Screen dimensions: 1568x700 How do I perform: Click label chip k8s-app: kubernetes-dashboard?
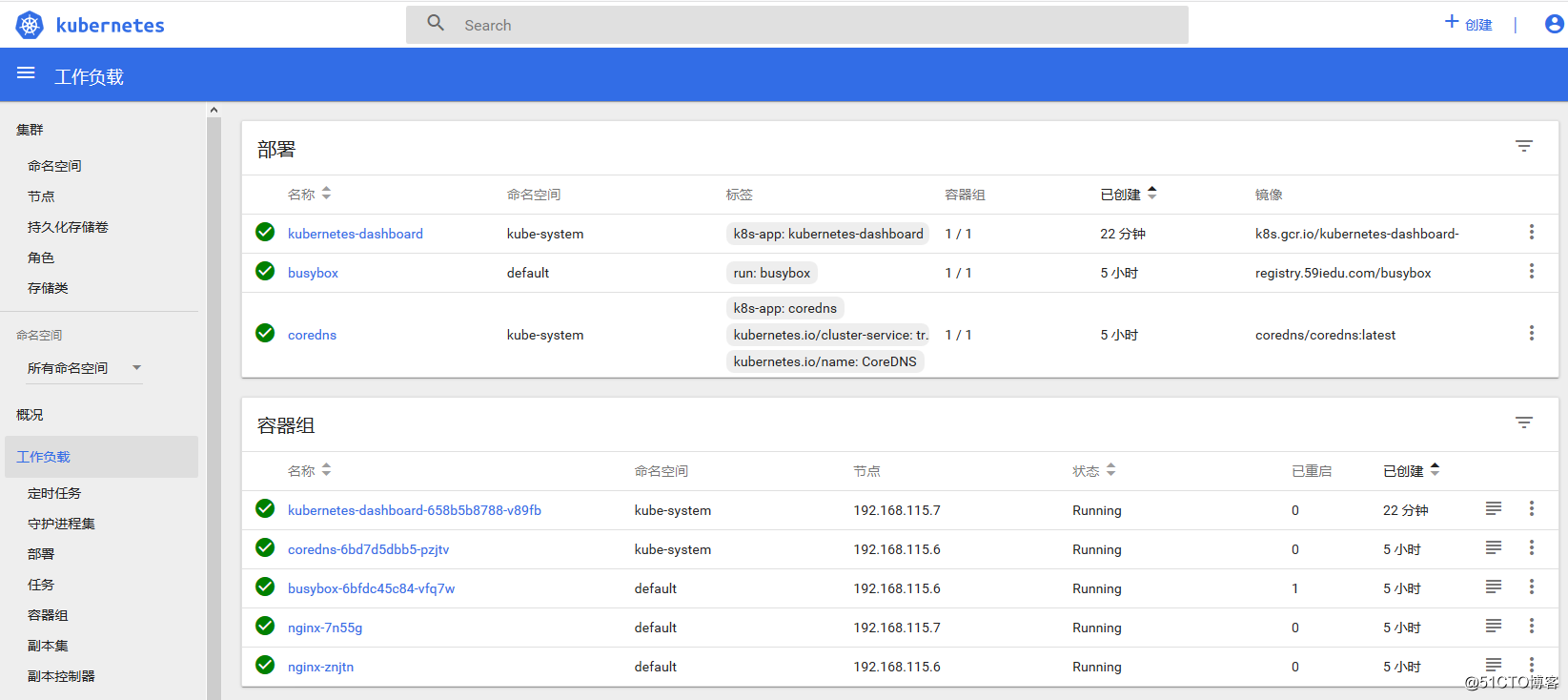828,234
